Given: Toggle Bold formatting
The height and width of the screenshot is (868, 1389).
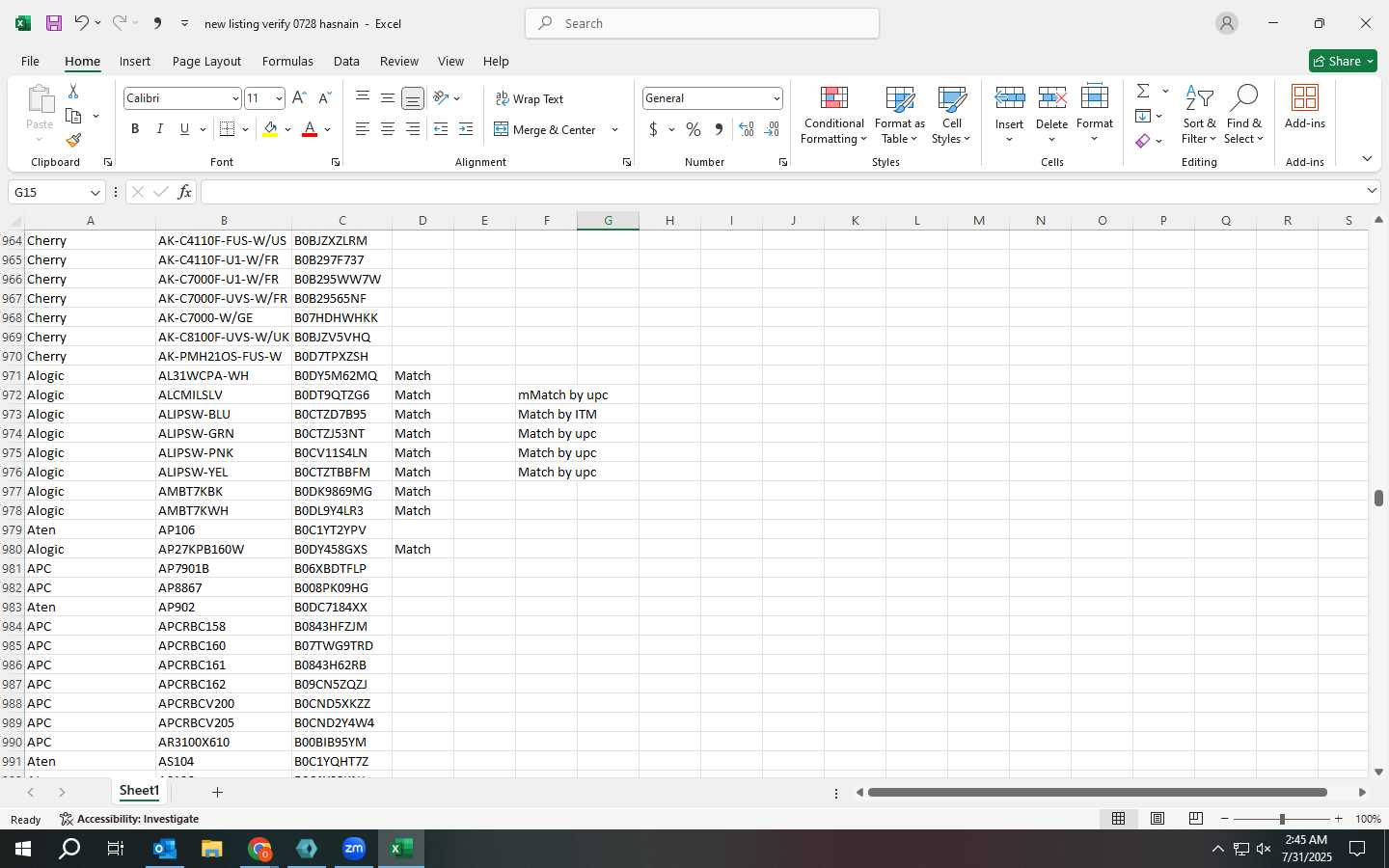Looking at the screenshot, I should pyautogui.click(x=135, y=129).
